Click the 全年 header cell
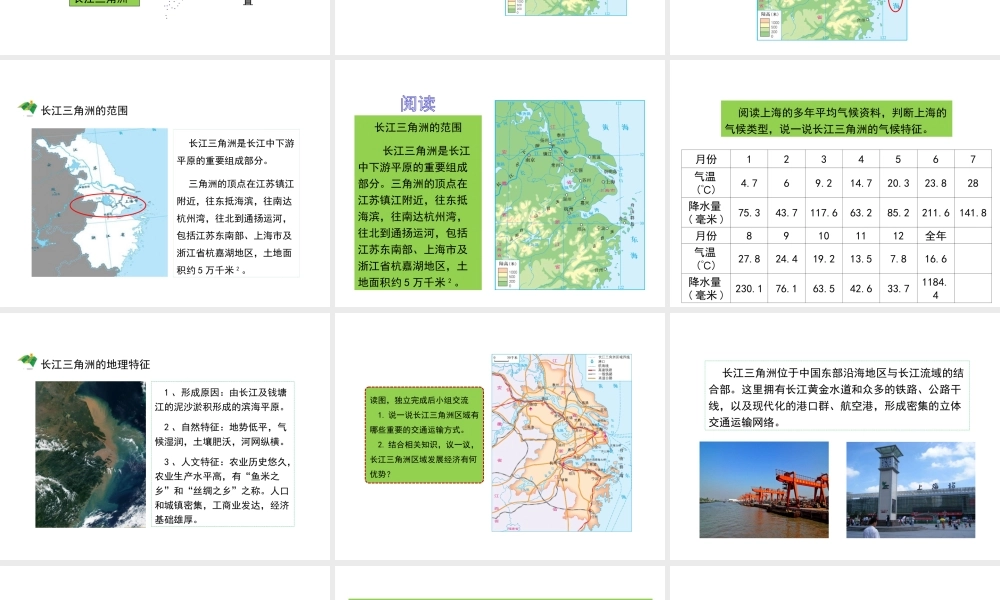 (936, 235)
